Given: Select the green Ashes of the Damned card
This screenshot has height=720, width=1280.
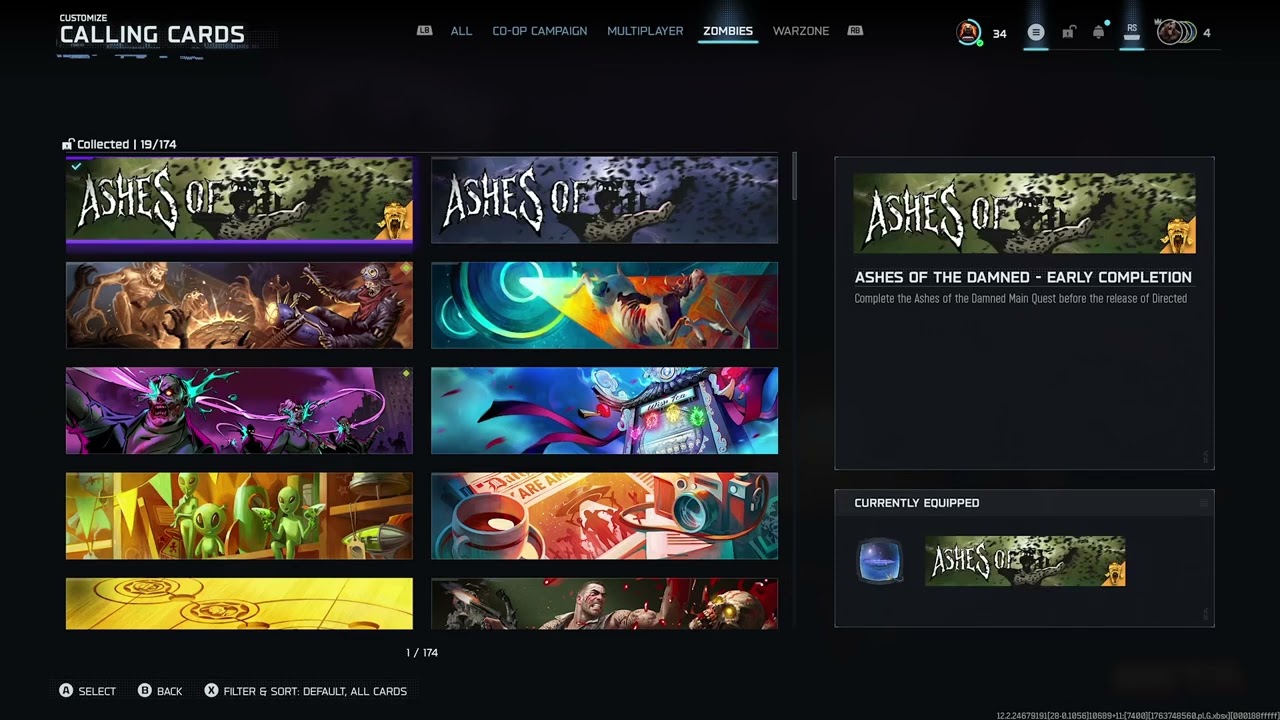Looking at the screenshot, I should [239, 200].
